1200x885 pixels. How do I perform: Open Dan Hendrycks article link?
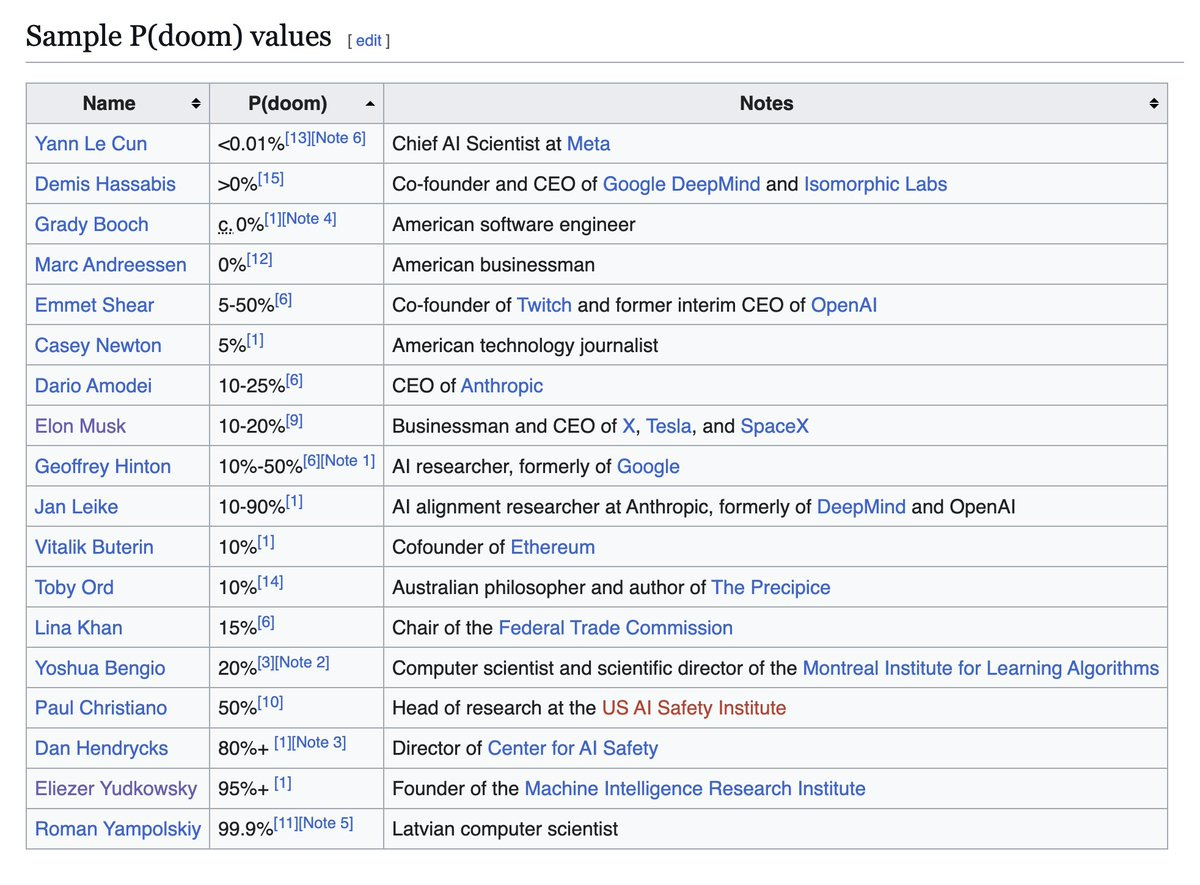point(101,748)
